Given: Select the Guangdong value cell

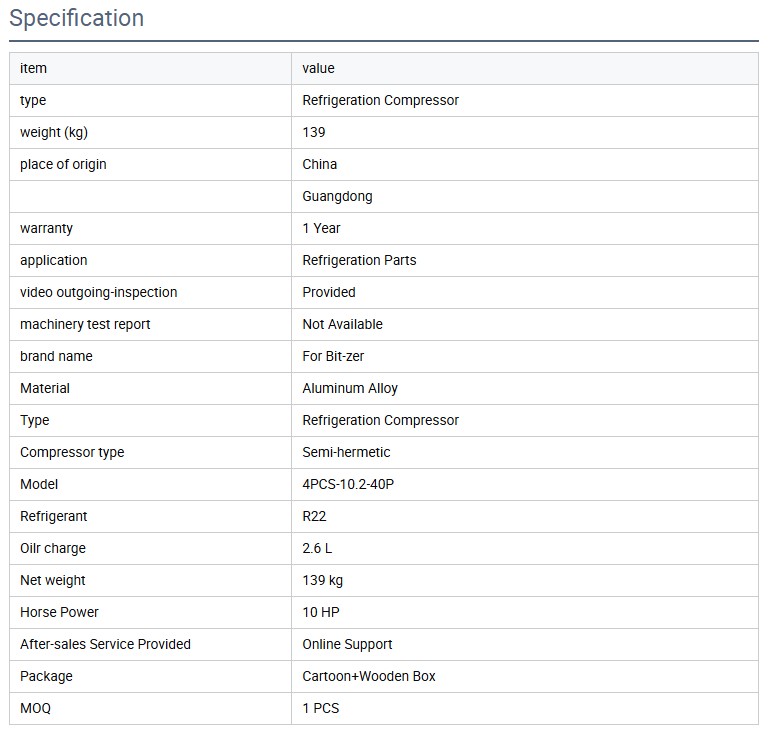Looking at the screenshot, I should coord(337,196).
